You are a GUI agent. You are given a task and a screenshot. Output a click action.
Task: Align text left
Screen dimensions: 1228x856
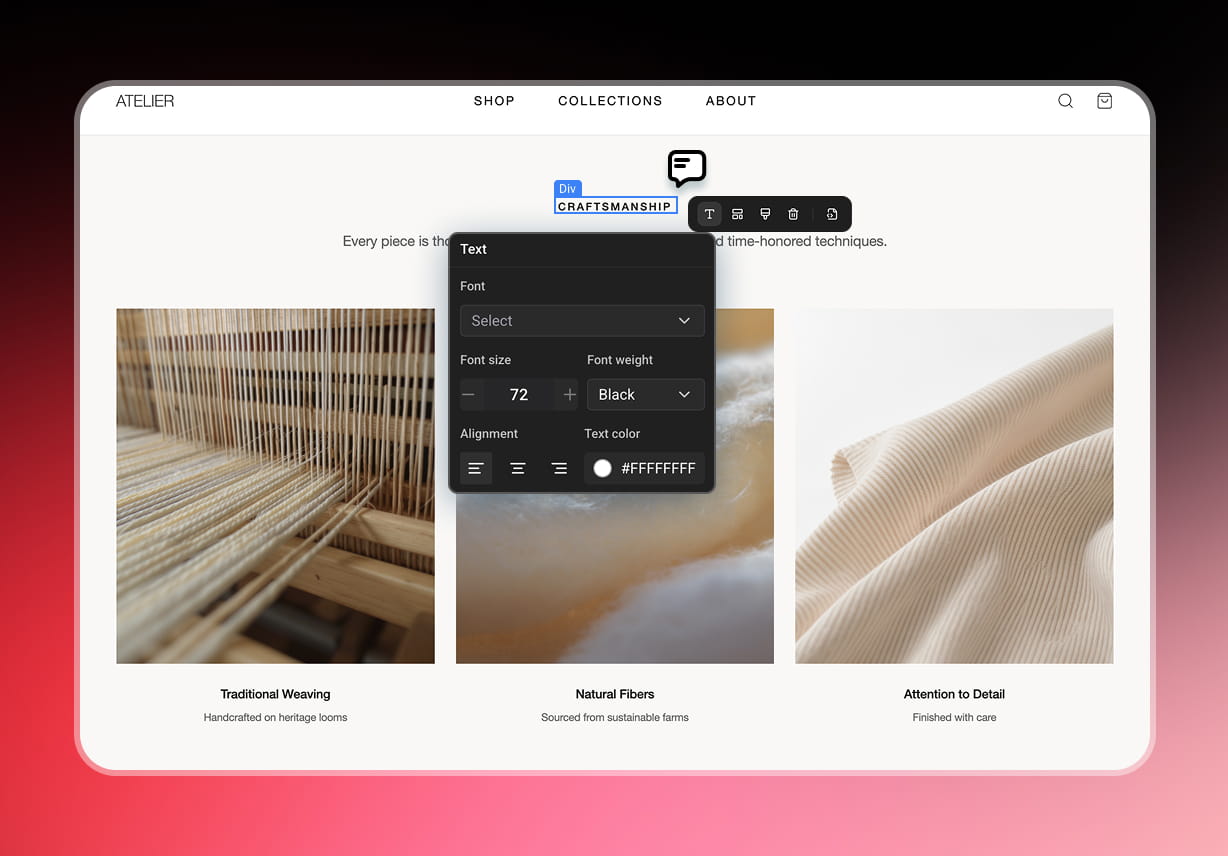476,468
